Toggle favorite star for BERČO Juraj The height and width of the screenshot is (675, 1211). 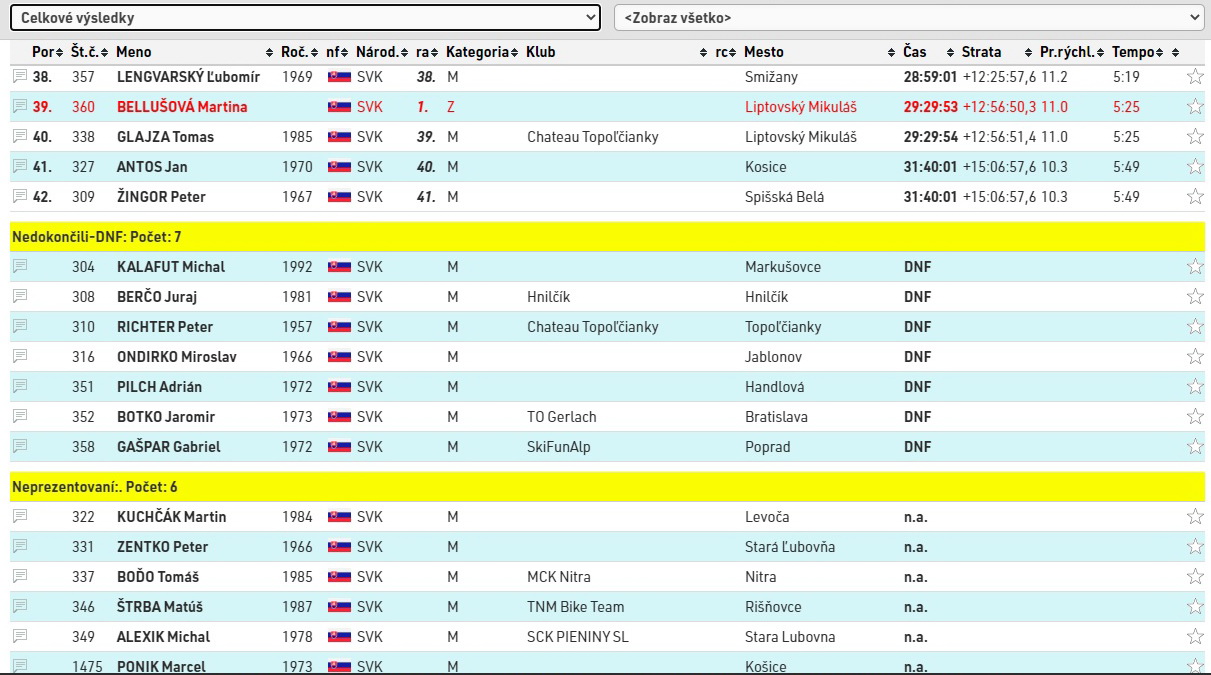pyautogui.click(x=1194, y=297)
